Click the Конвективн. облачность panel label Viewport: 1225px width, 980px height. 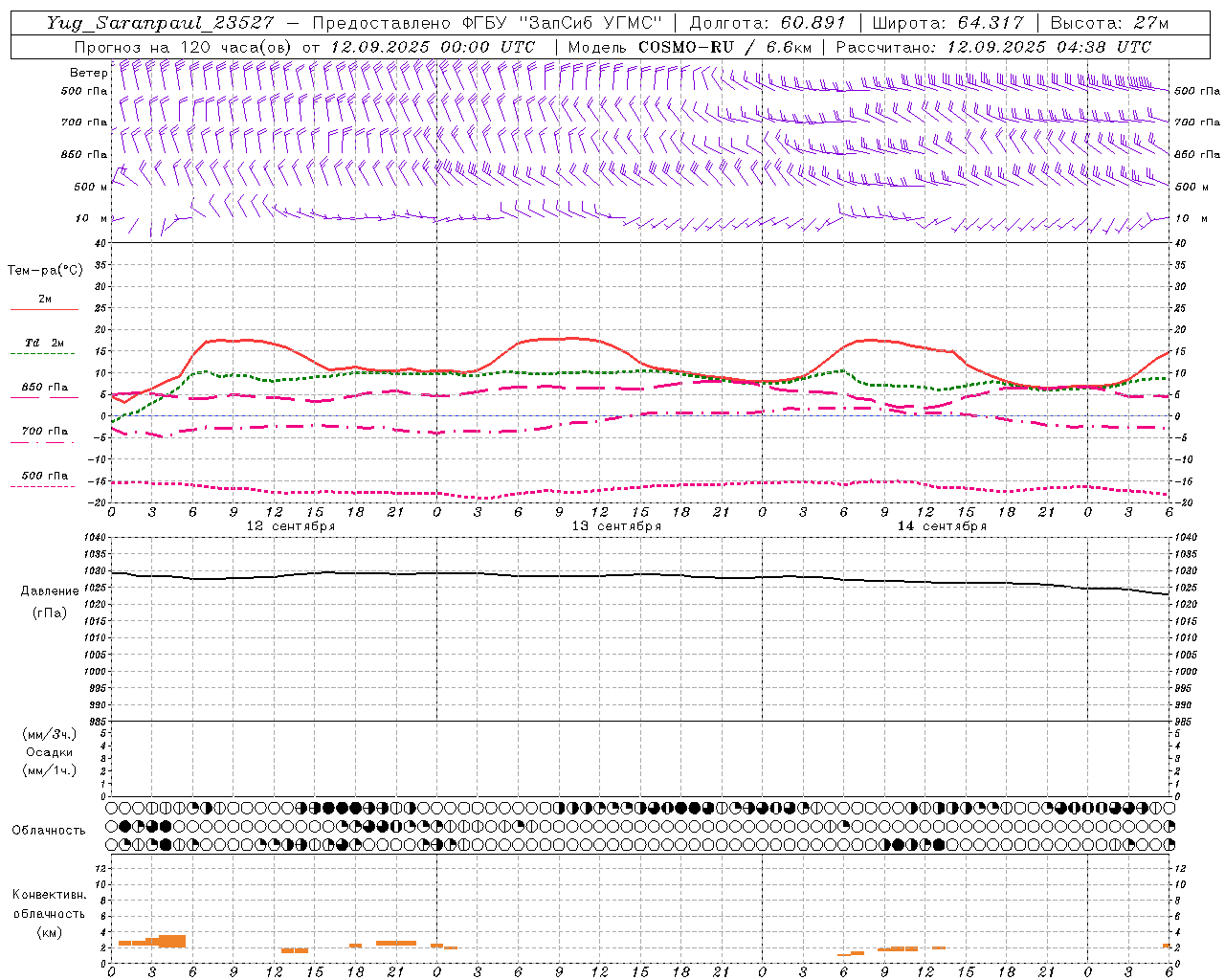click(49, 904)
